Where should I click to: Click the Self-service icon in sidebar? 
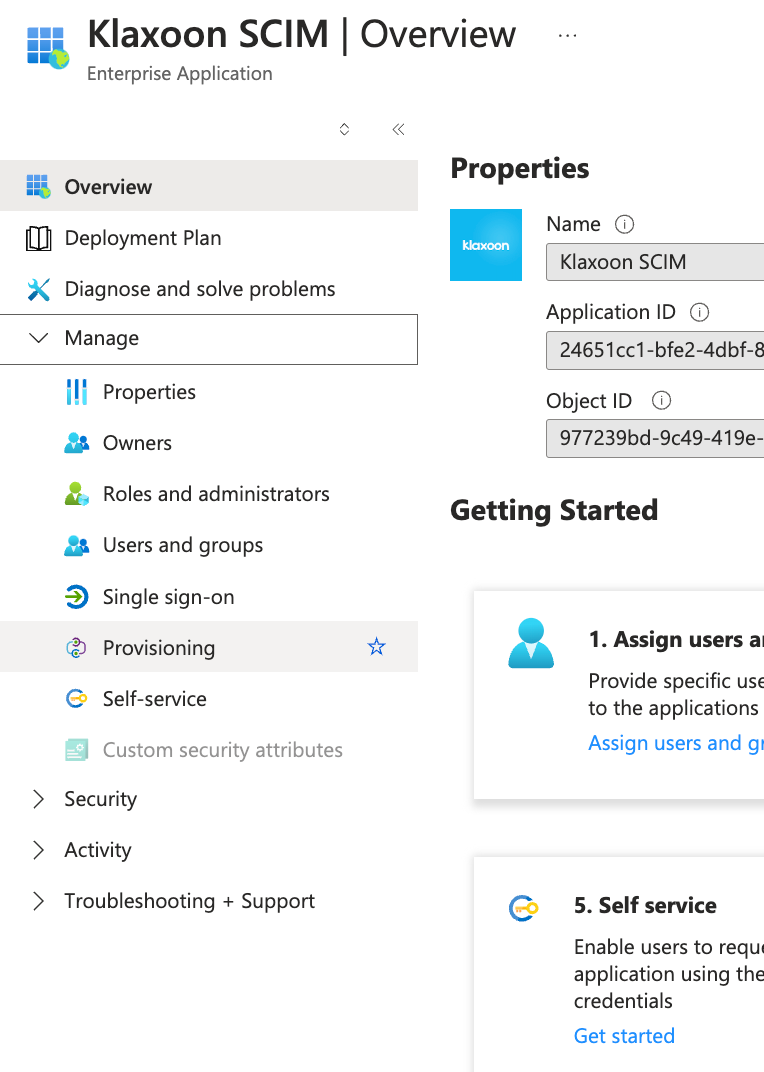click(76, 699)
